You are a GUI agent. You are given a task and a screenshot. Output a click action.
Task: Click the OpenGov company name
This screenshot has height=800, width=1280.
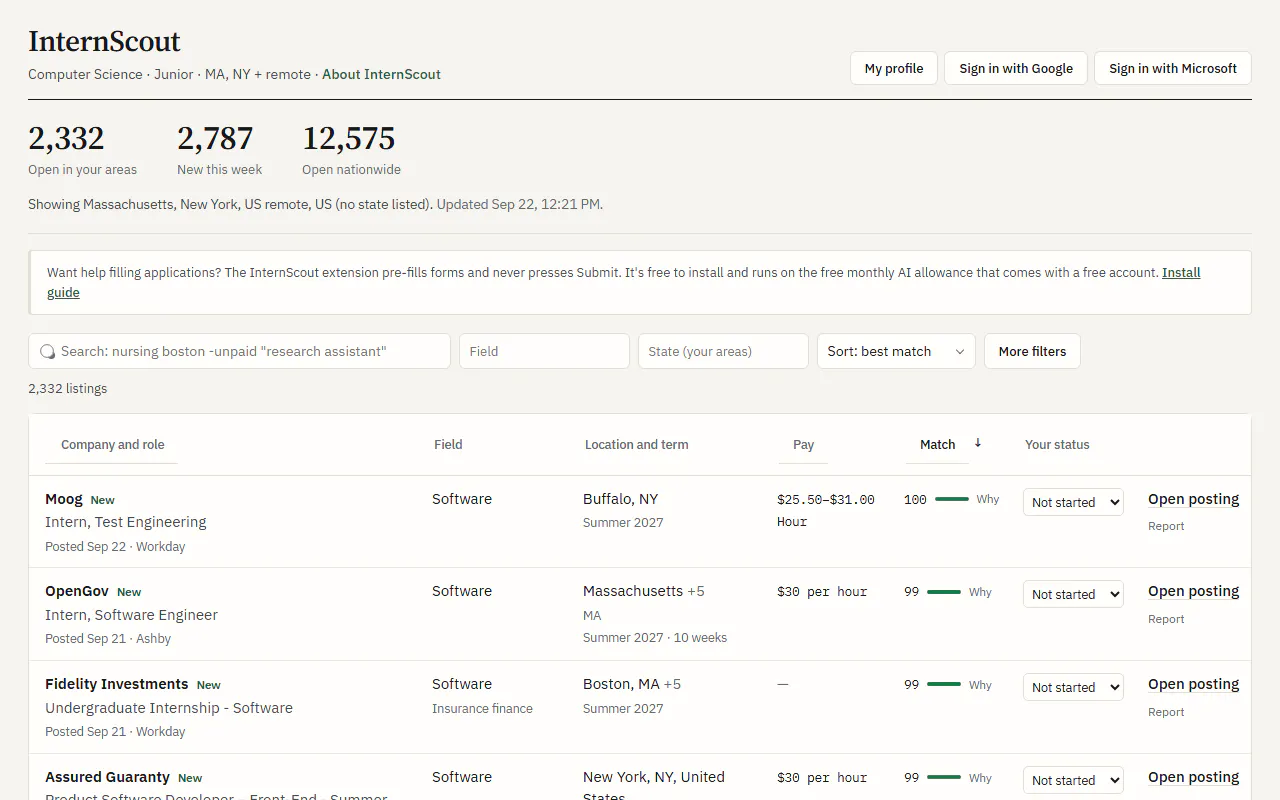(77, 591)
